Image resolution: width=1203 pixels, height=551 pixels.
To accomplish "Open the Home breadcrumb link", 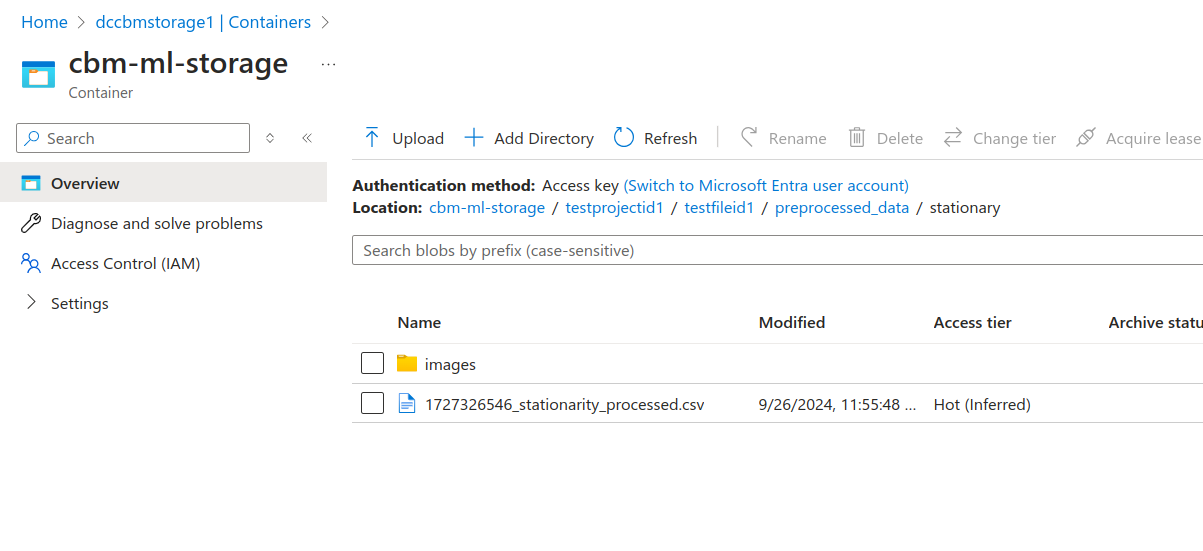I will [x=44, y=22].
